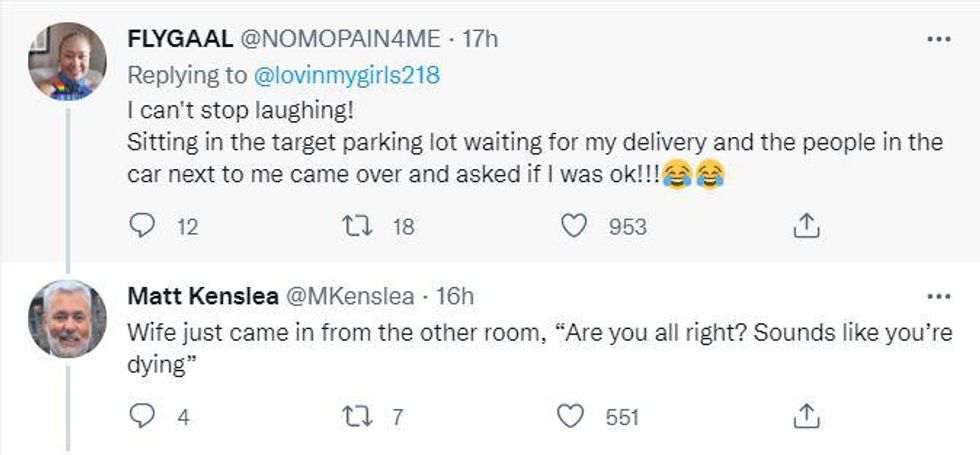The image size is (980, 455).
Task: Open more options on Matt Kenslea's tweet
Action: (x=939, y=297)
